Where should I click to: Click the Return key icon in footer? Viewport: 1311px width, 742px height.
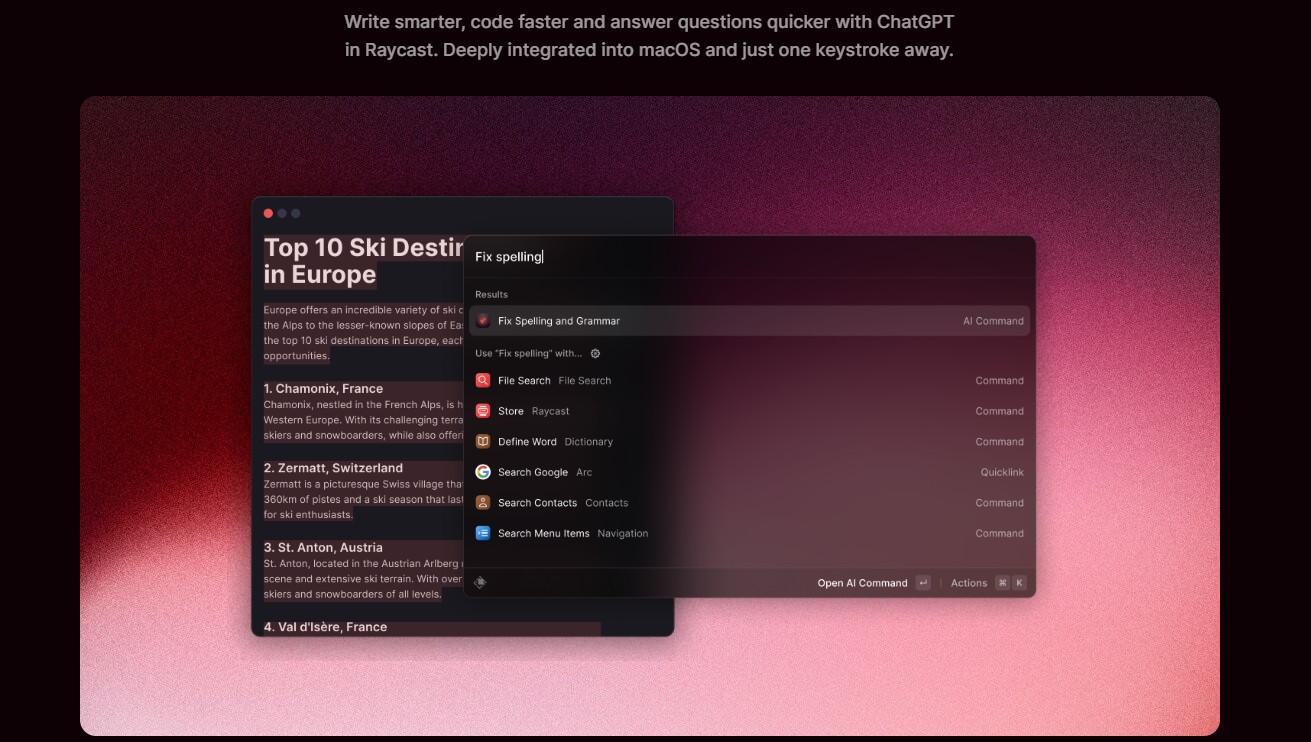click(922, 583)
